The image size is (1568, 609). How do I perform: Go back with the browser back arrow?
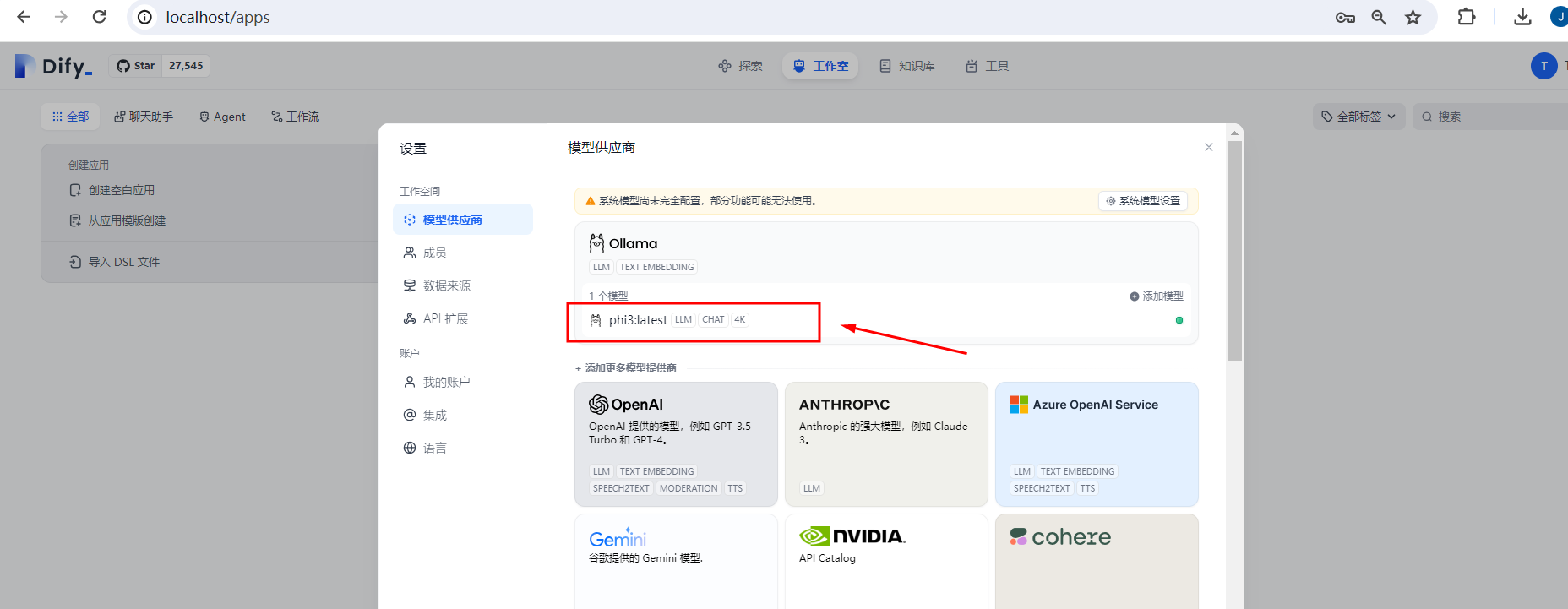(24, 17)
